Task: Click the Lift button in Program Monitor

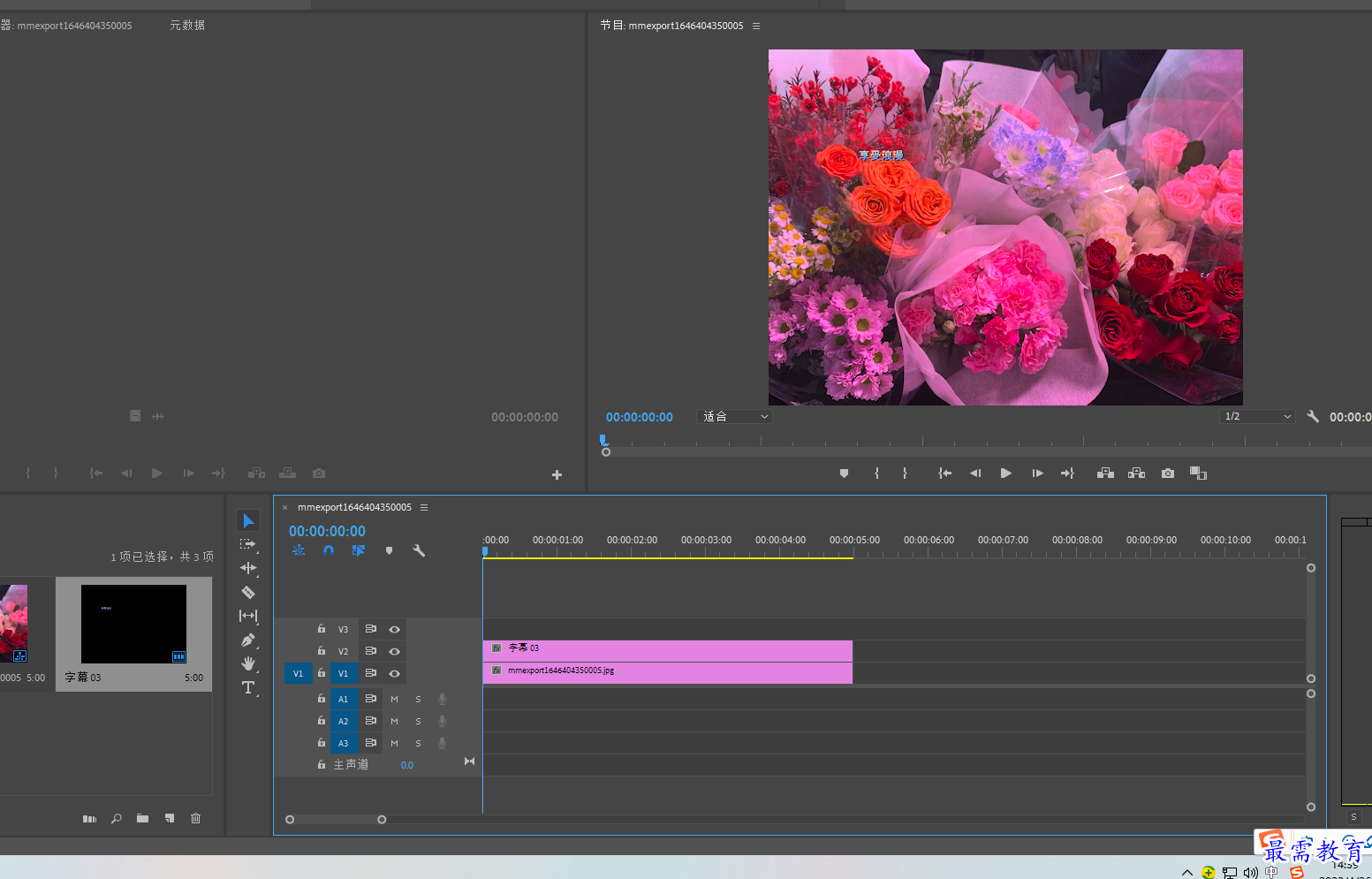Action: point(1105,474)
